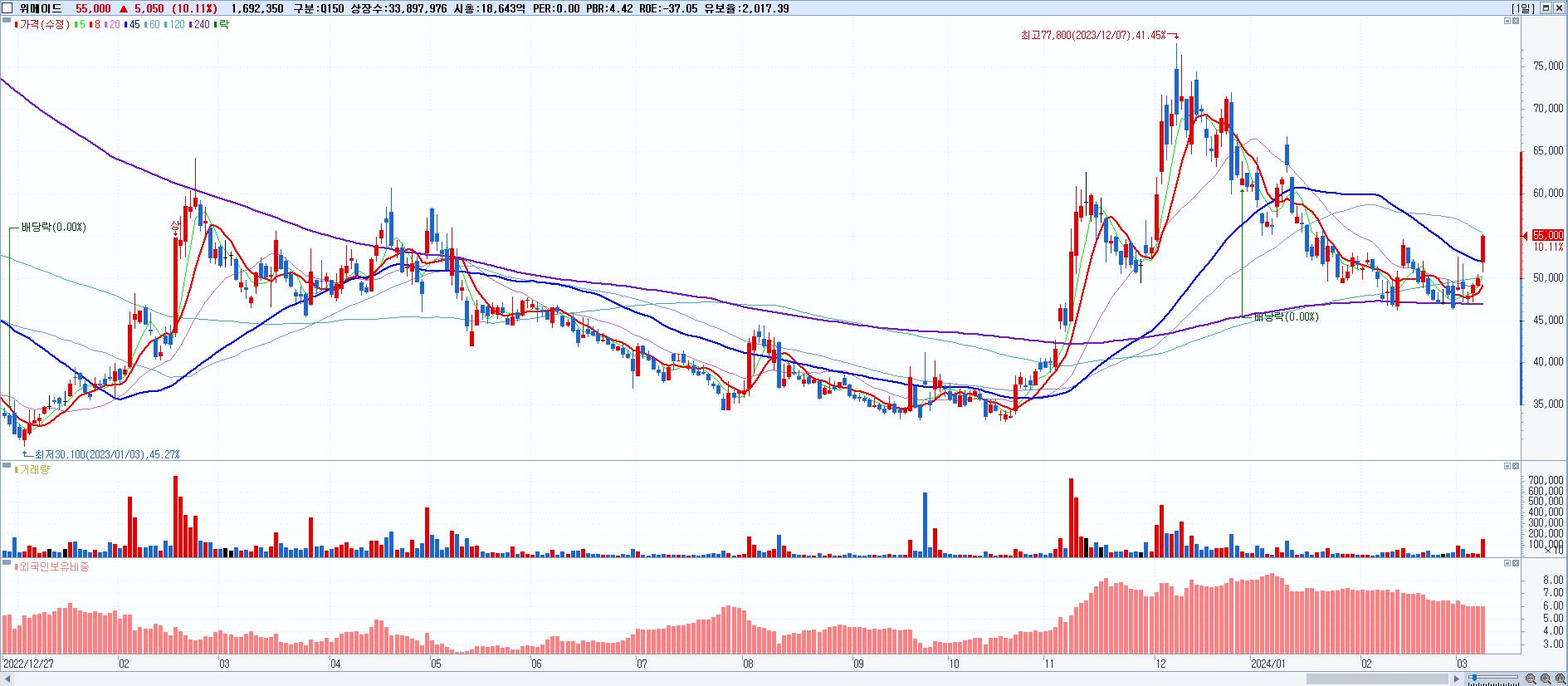Toggle the 240-day moving average legend
The height and width of the screenshot is (686, 1568).
coord(199,25)
